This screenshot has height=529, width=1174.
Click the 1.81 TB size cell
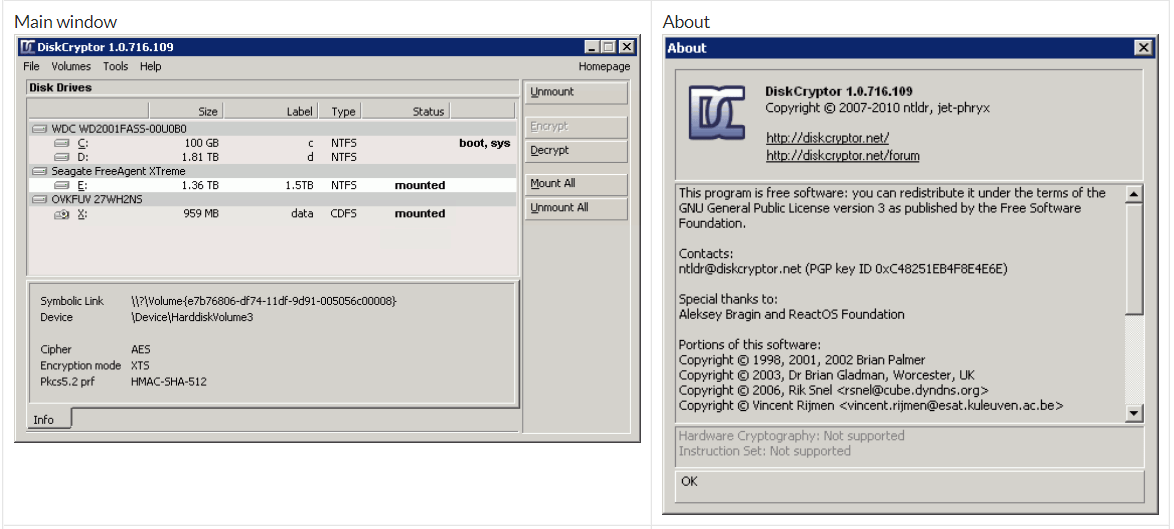tap(200, 157)
